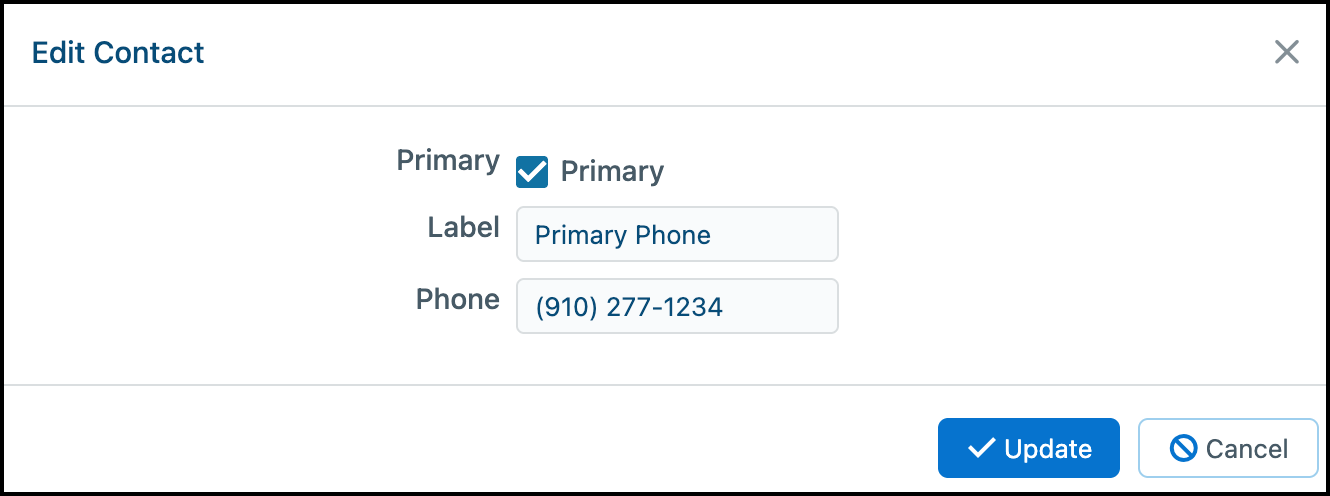Place cursor in "Primary Phone" text
This screenshot has height=496, width=1330.
point(623,235)
